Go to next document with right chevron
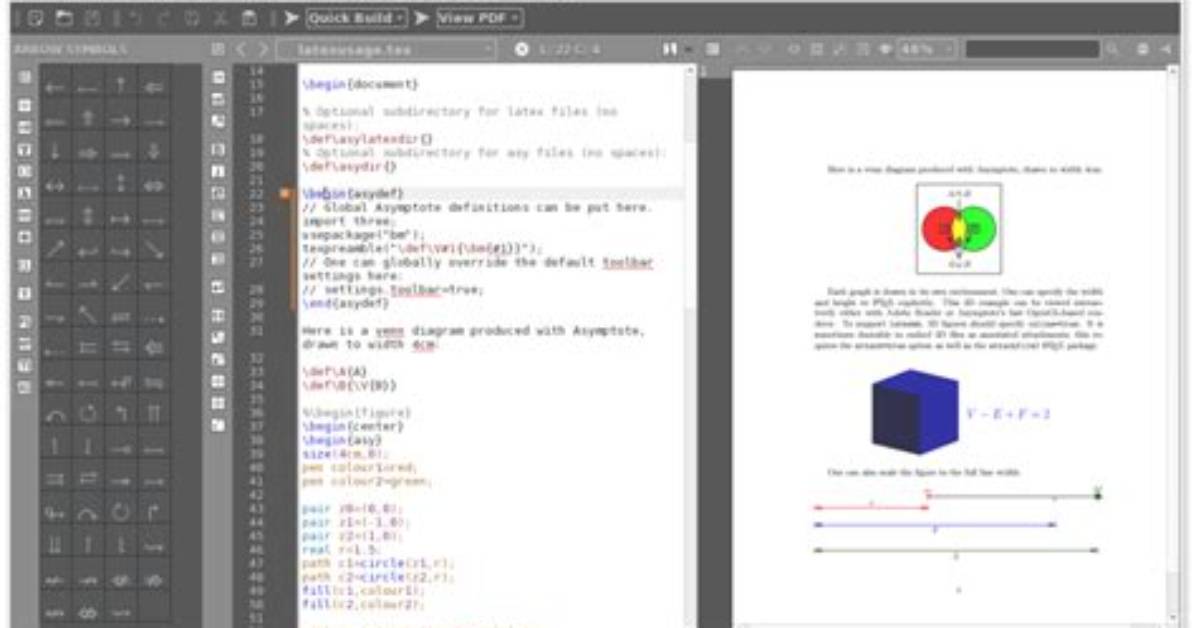 pyautogui.click(x=263, y=50)
